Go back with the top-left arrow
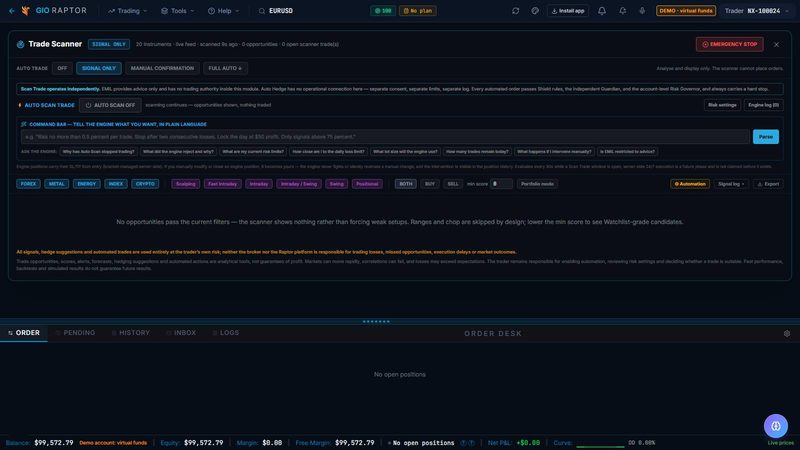The width and height of the screenshot is (800, 450). 12,11
